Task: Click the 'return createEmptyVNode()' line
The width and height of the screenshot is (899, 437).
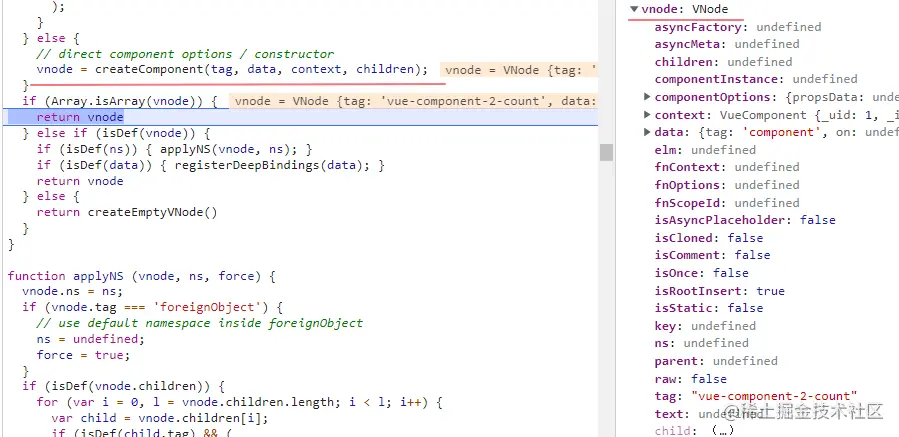Action: click(x=127, y=212)
